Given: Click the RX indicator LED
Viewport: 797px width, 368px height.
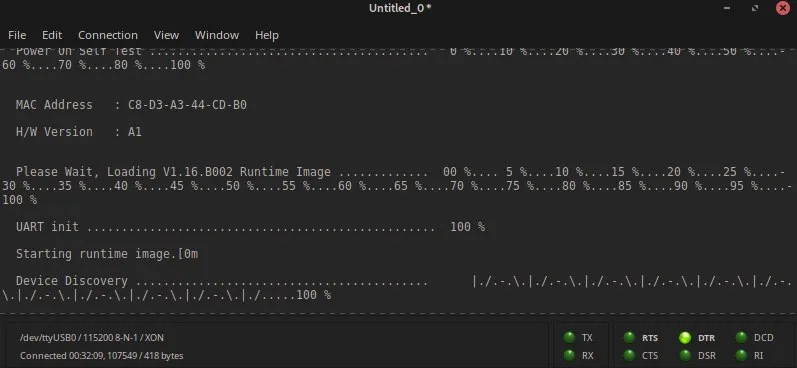Looking at the screenshot, I should tap(569, 355).
